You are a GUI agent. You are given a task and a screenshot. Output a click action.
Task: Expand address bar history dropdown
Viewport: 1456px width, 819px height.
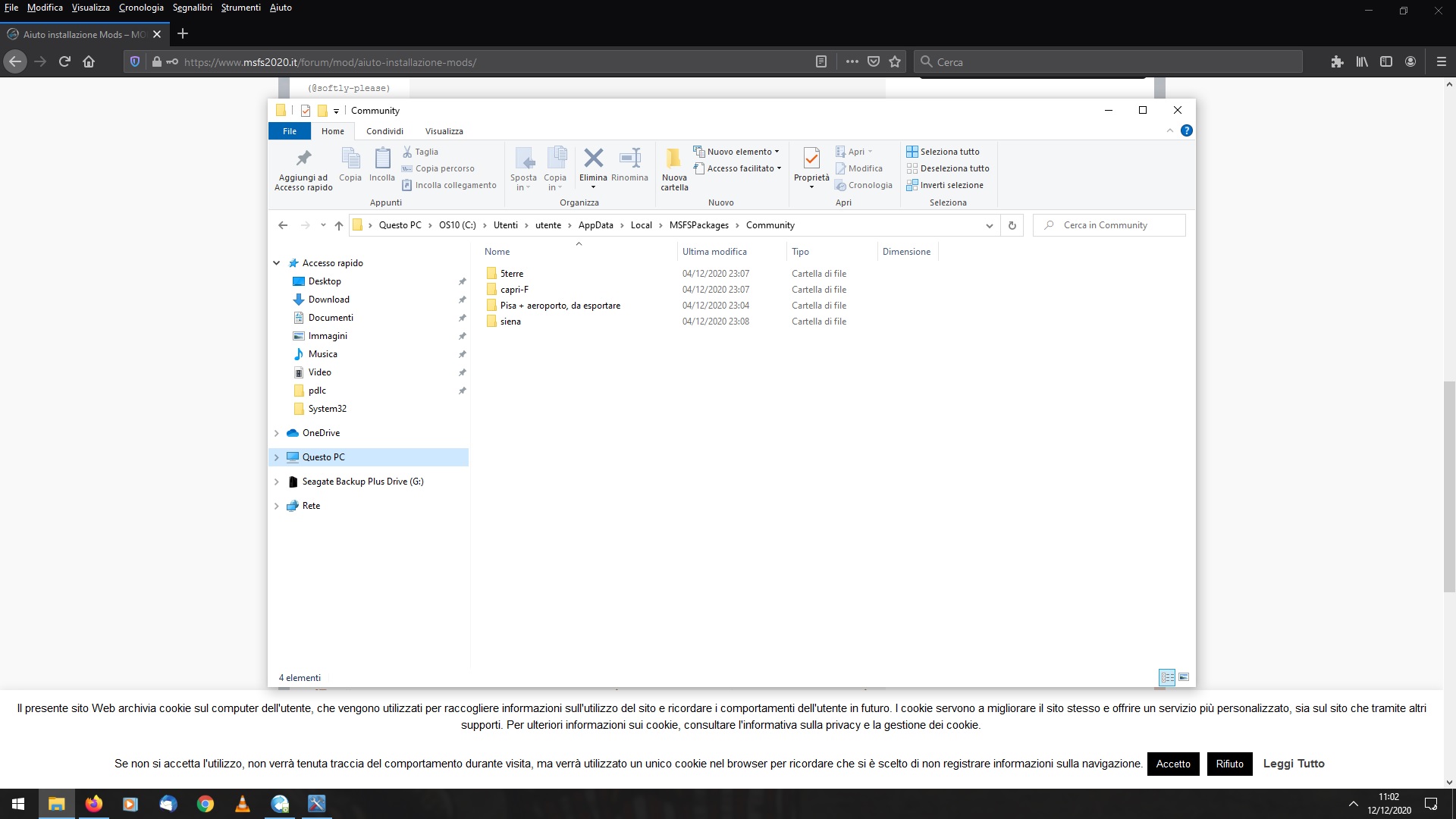coord(989,225)
